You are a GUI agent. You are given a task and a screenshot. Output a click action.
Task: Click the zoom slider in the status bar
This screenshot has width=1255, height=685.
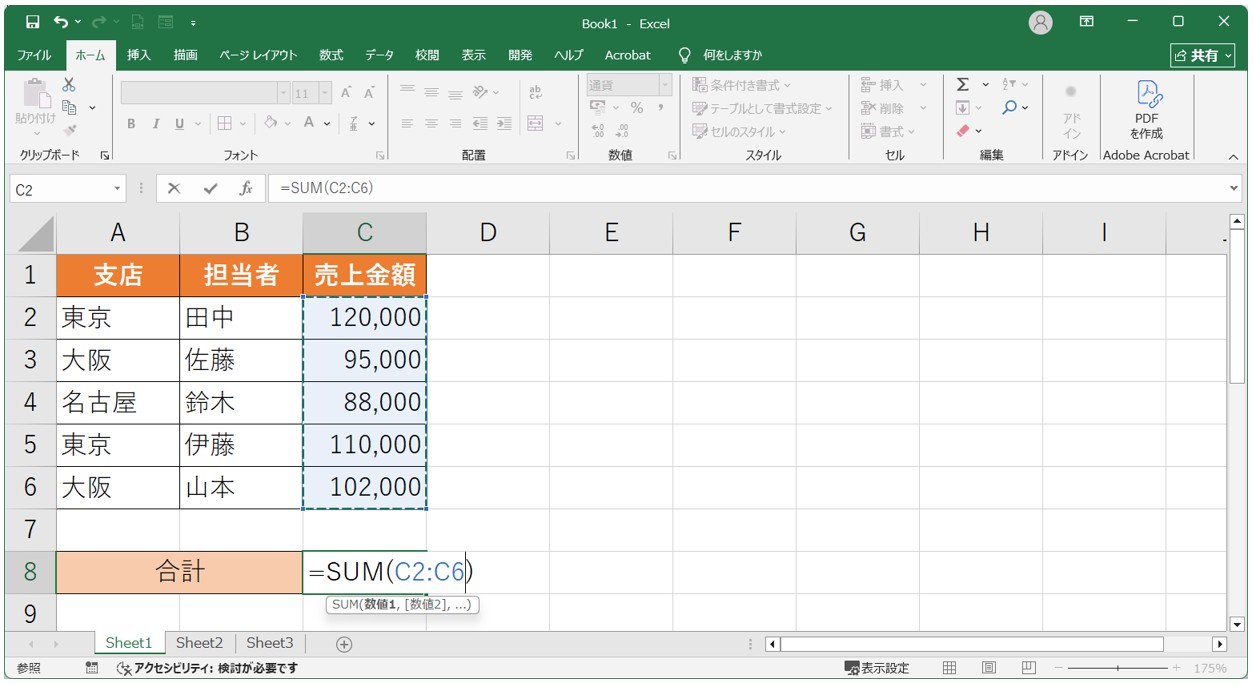click(1117, 668)
